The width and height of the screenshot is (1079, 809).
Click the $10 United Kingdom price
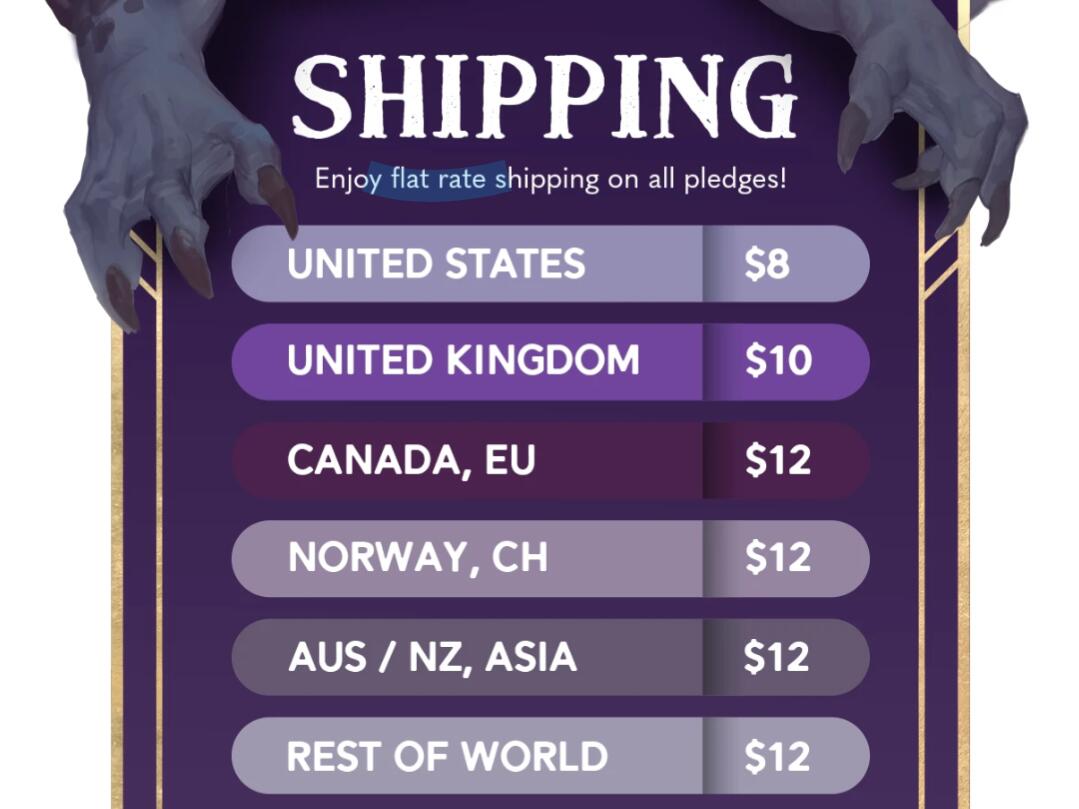[x=778, y=360]
